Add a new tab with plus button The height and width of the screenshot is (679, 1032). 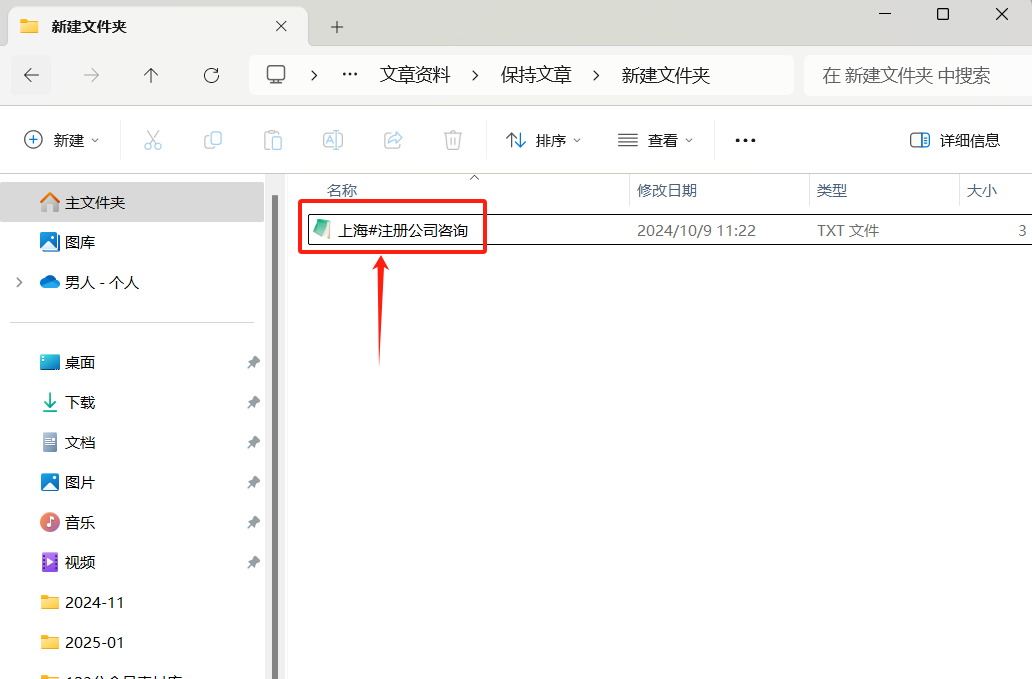coord(337,27)
